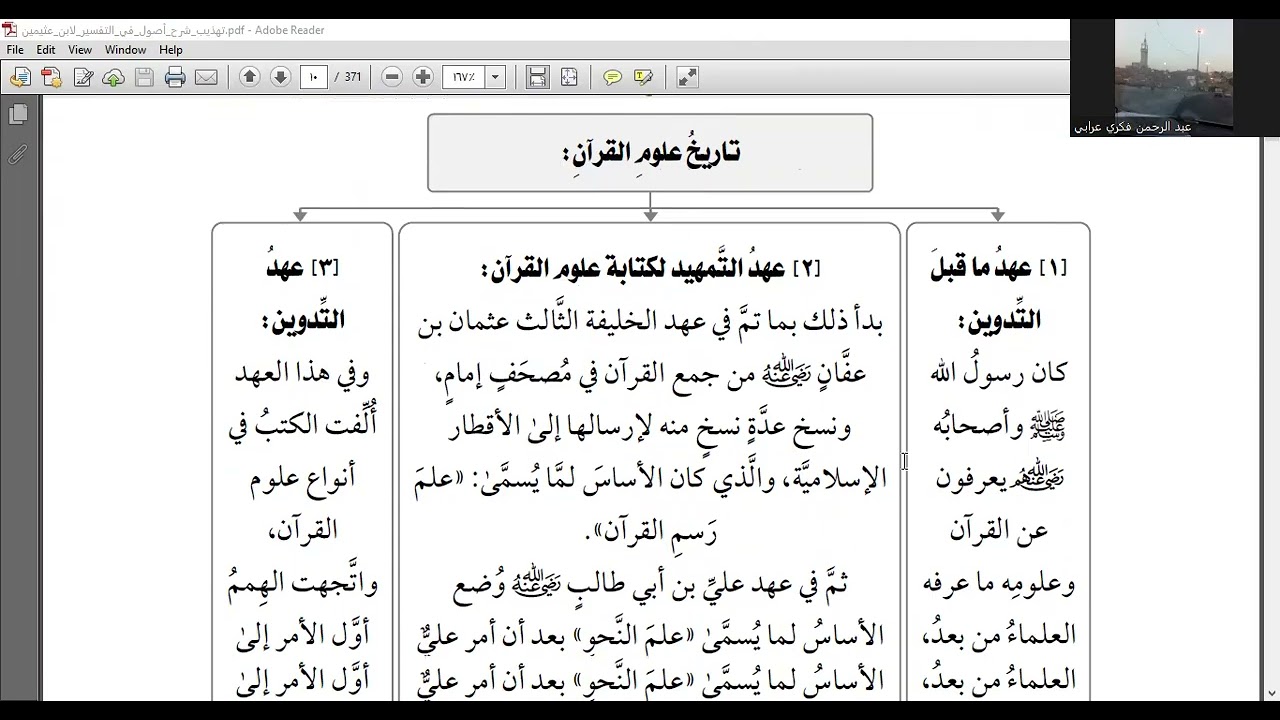Click the Adobe Reader title bar icon
1280x720 pixels.
coord(9,30)
